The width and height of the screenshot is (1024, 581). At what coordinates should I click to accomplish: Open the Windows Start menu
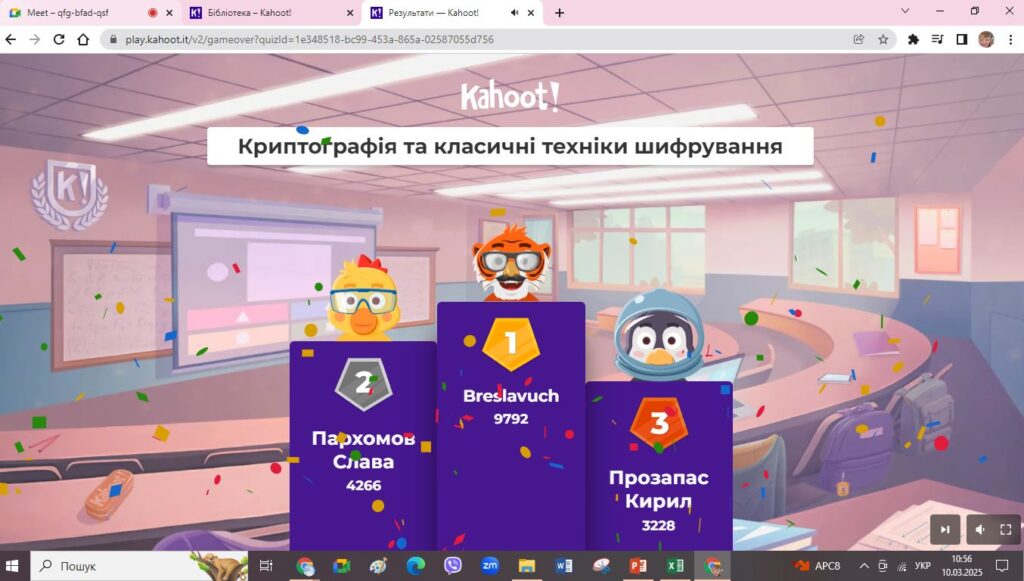click(x=13, y=566)
